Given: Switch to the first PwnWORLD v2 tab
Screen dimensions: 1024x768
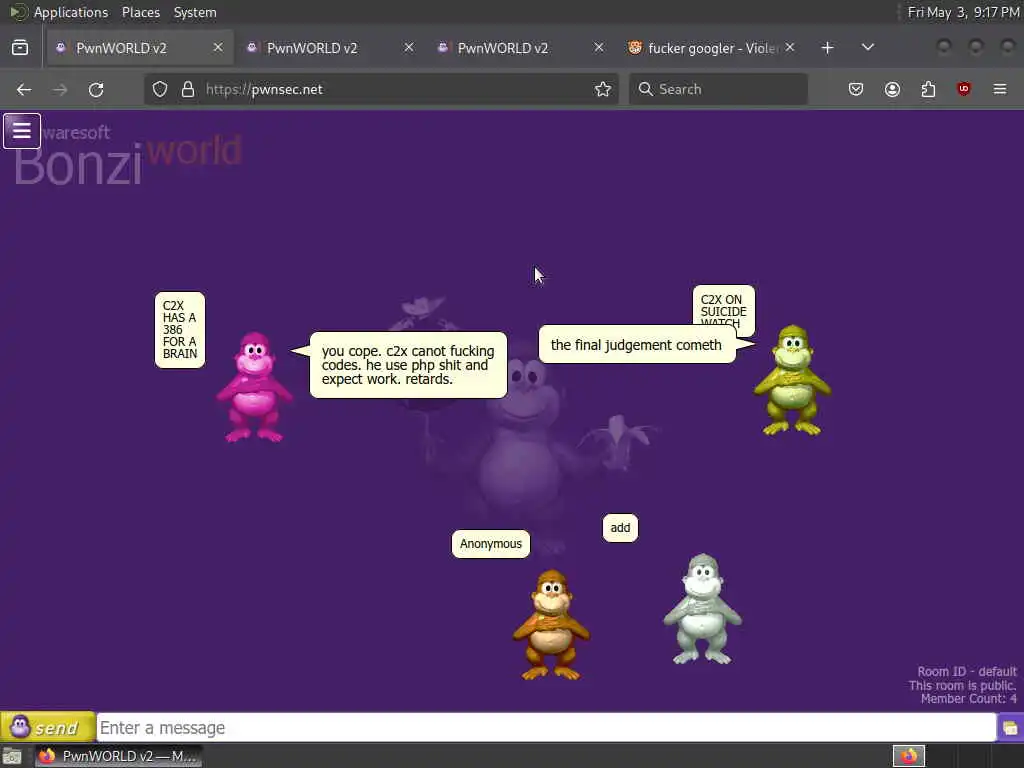Looking at the screenshot, I should [138, 48].
